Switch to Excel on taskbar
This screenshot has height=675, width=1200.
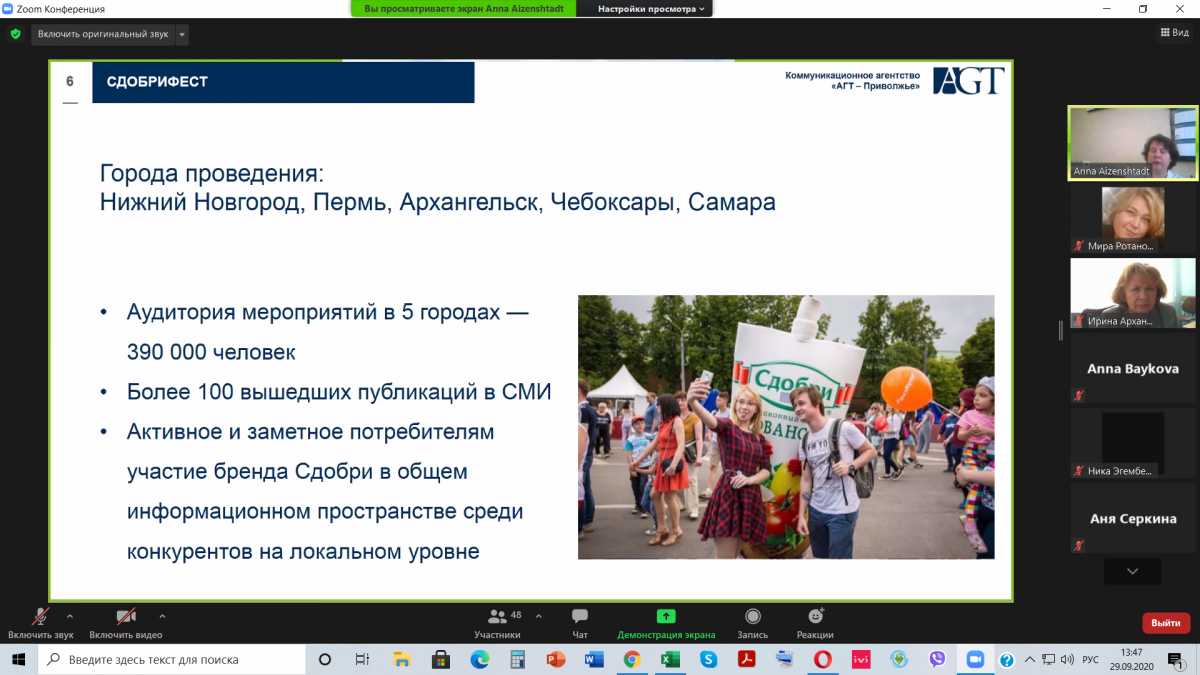click(x=670, y=660)
